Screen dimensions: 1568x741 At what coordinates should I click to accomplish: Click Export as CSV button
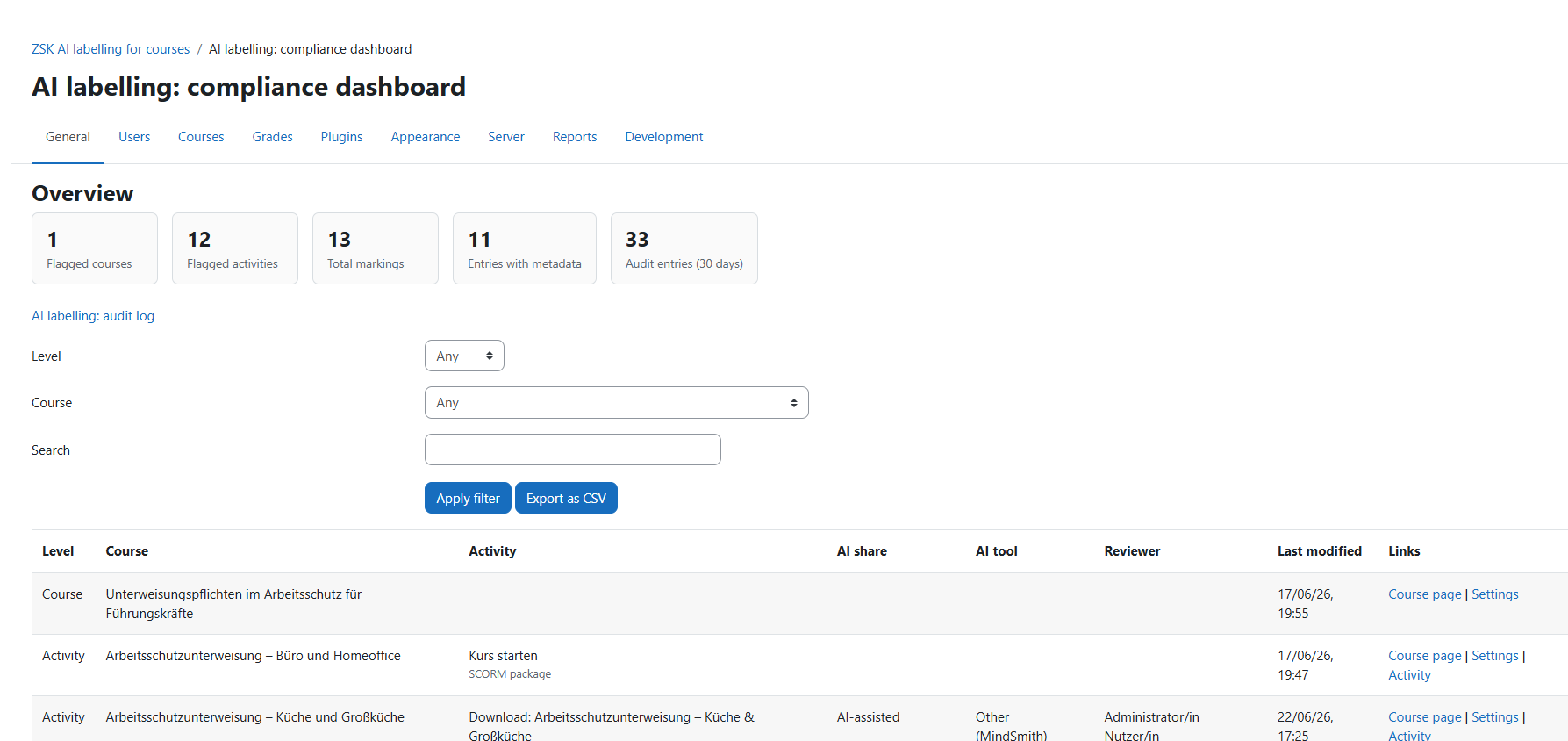pos(566,498)
